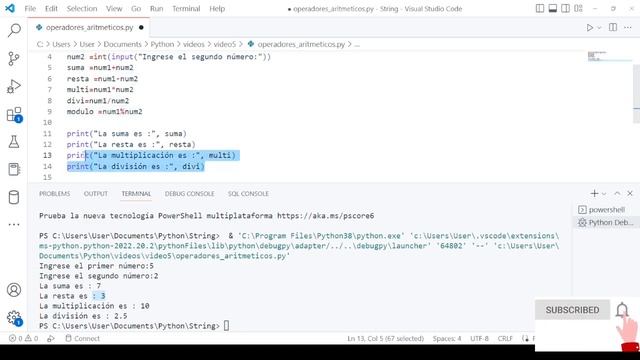Click the notification bell icon
Viewport: 640px width, 360px height.
pyautogui.click(x=622, y=310)
